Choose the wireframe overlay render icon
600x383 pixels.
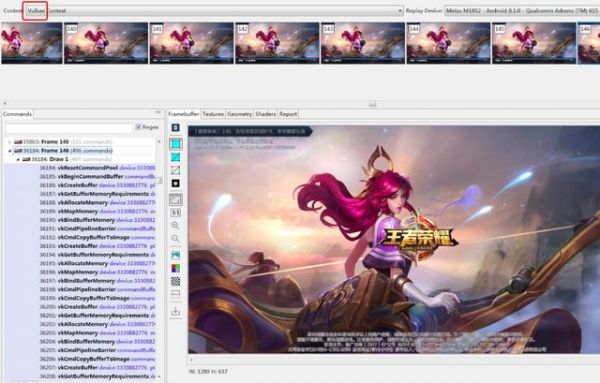point(176,157)
